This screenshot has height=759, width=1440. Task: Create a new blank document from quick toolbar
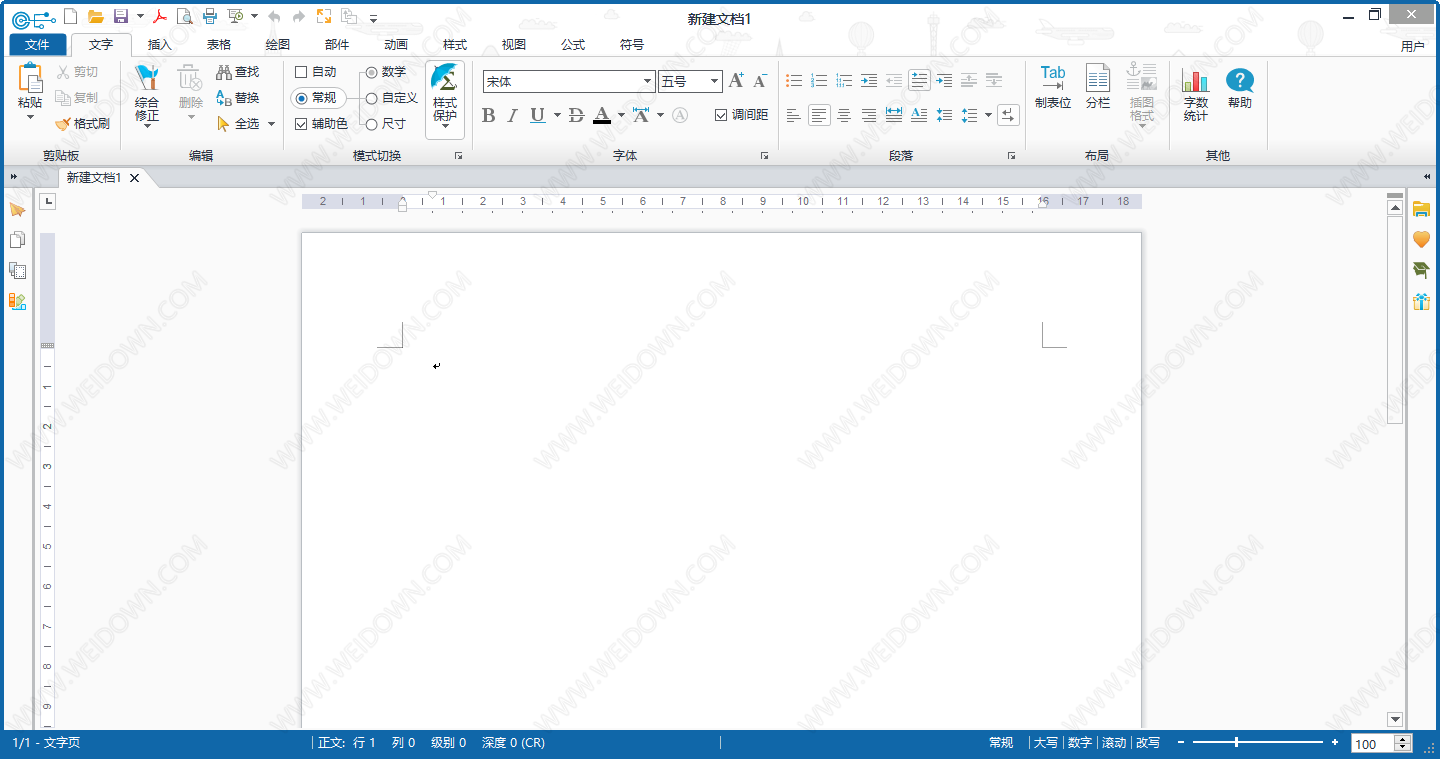(70, 16)
